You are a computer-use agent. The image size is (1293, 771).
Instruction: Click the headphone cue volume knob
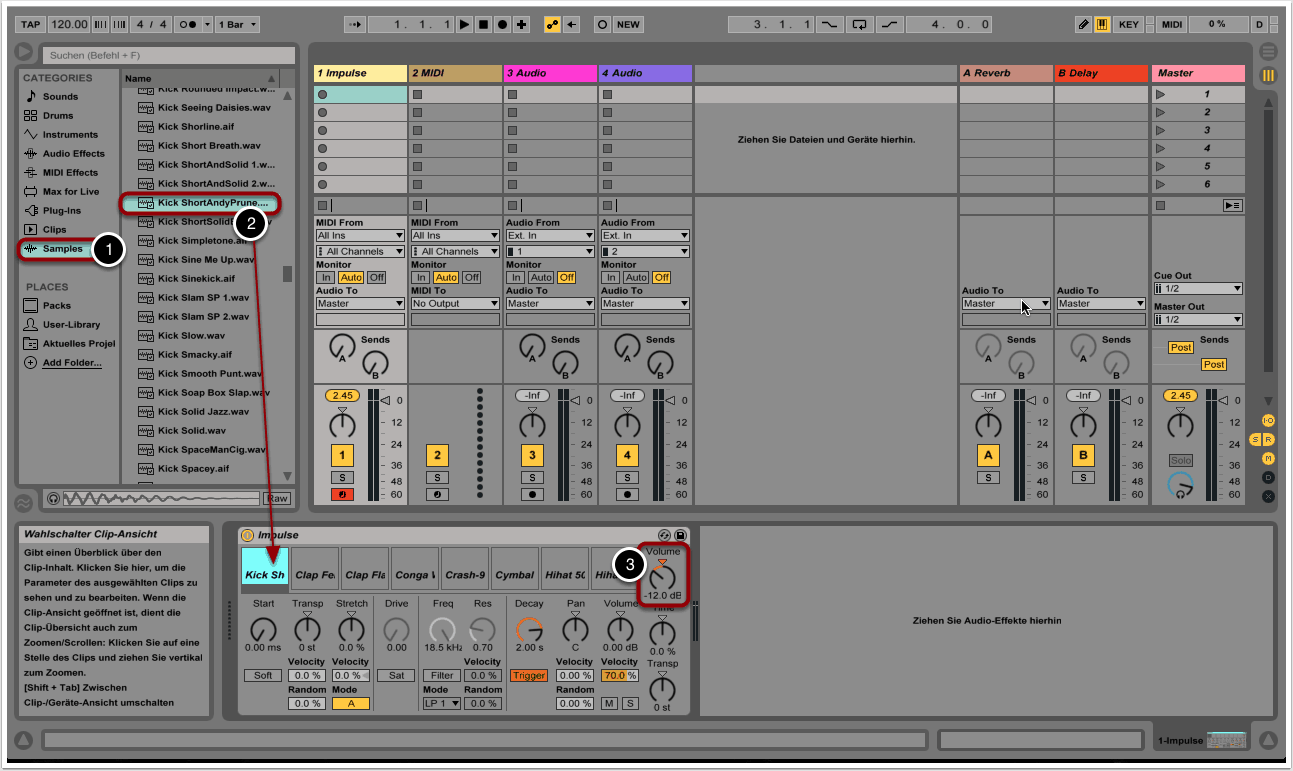click(x=1181, y=486)
